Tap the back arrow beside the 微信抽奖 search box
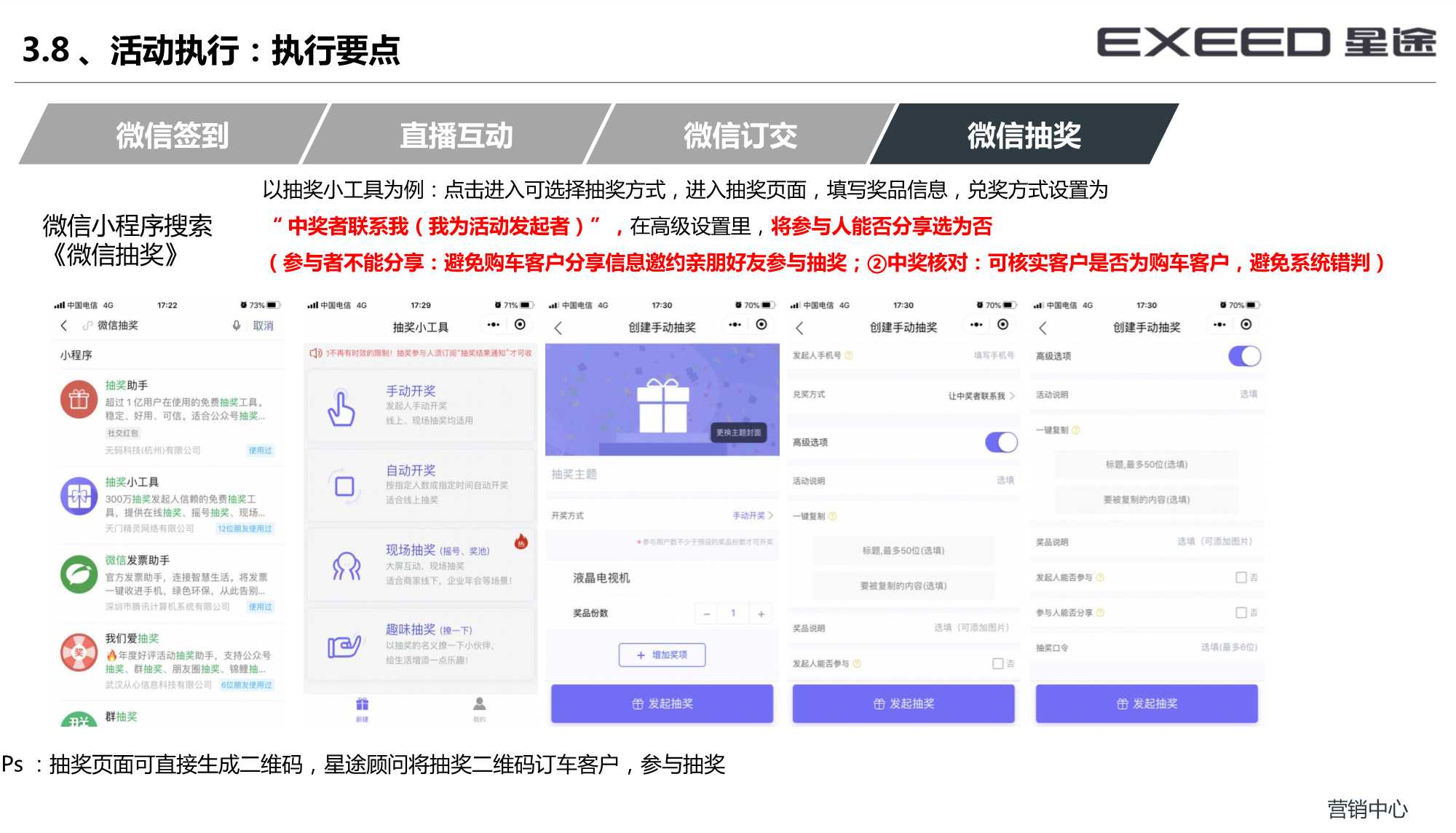1456x833 pixels. coord(64,325)
